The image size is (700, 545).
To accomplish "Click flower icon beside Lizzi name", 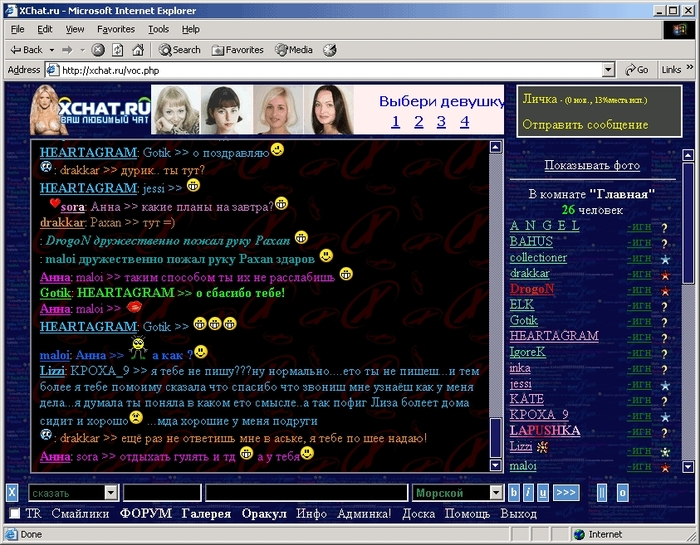I will [x=542, y=447].
